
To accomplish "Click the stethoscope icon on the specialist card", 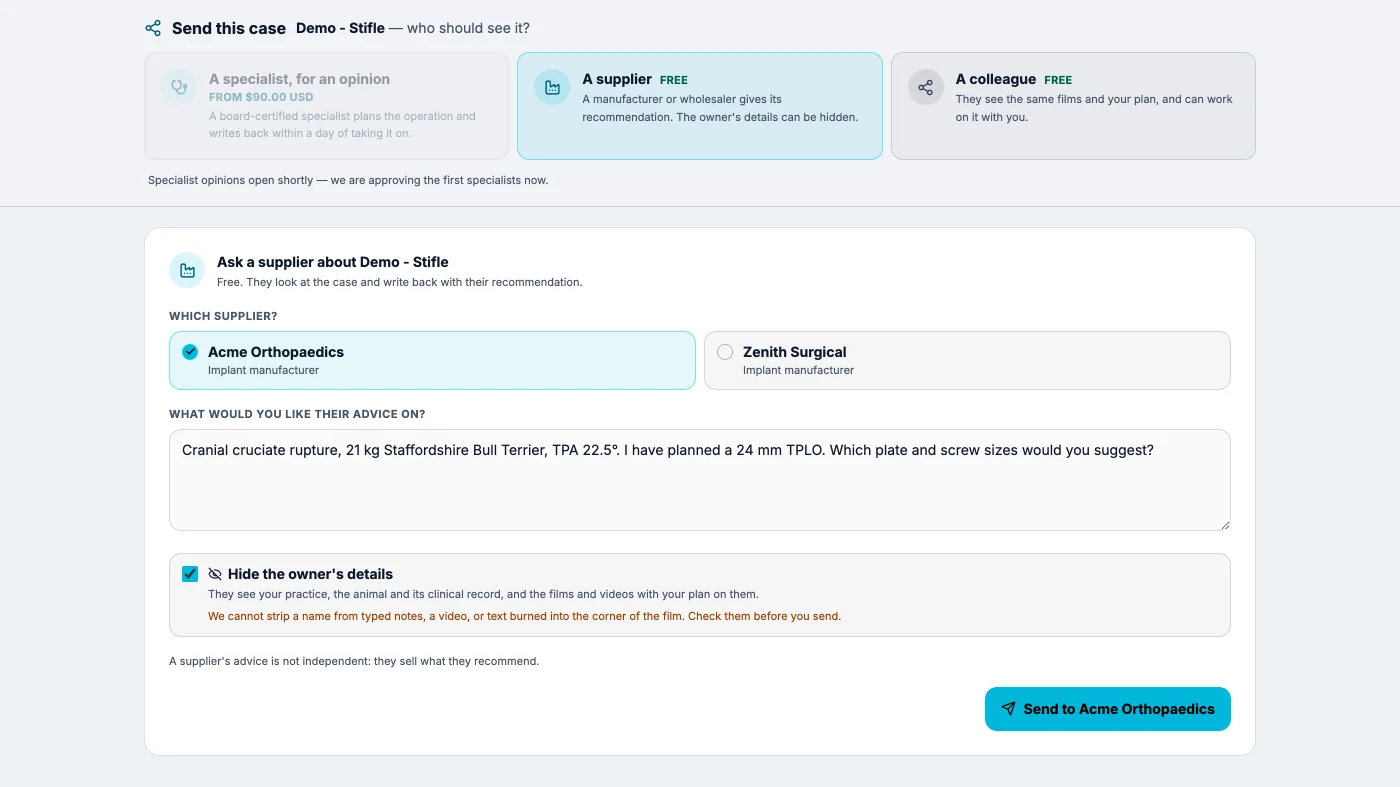I will tap(179, 87).
